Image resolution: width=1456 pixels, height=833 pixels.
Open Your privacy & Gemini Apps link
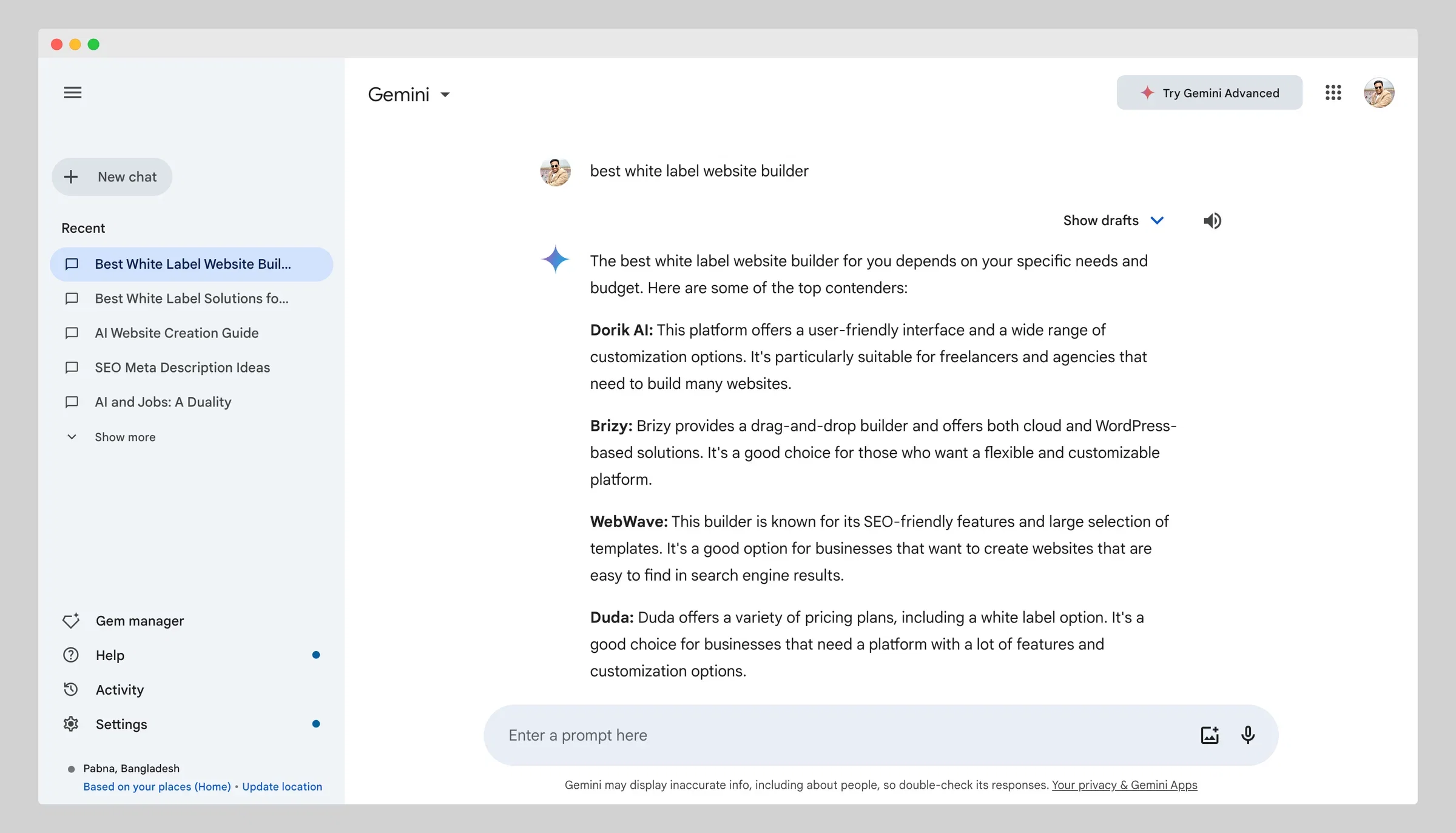[x=1124, y=785]
